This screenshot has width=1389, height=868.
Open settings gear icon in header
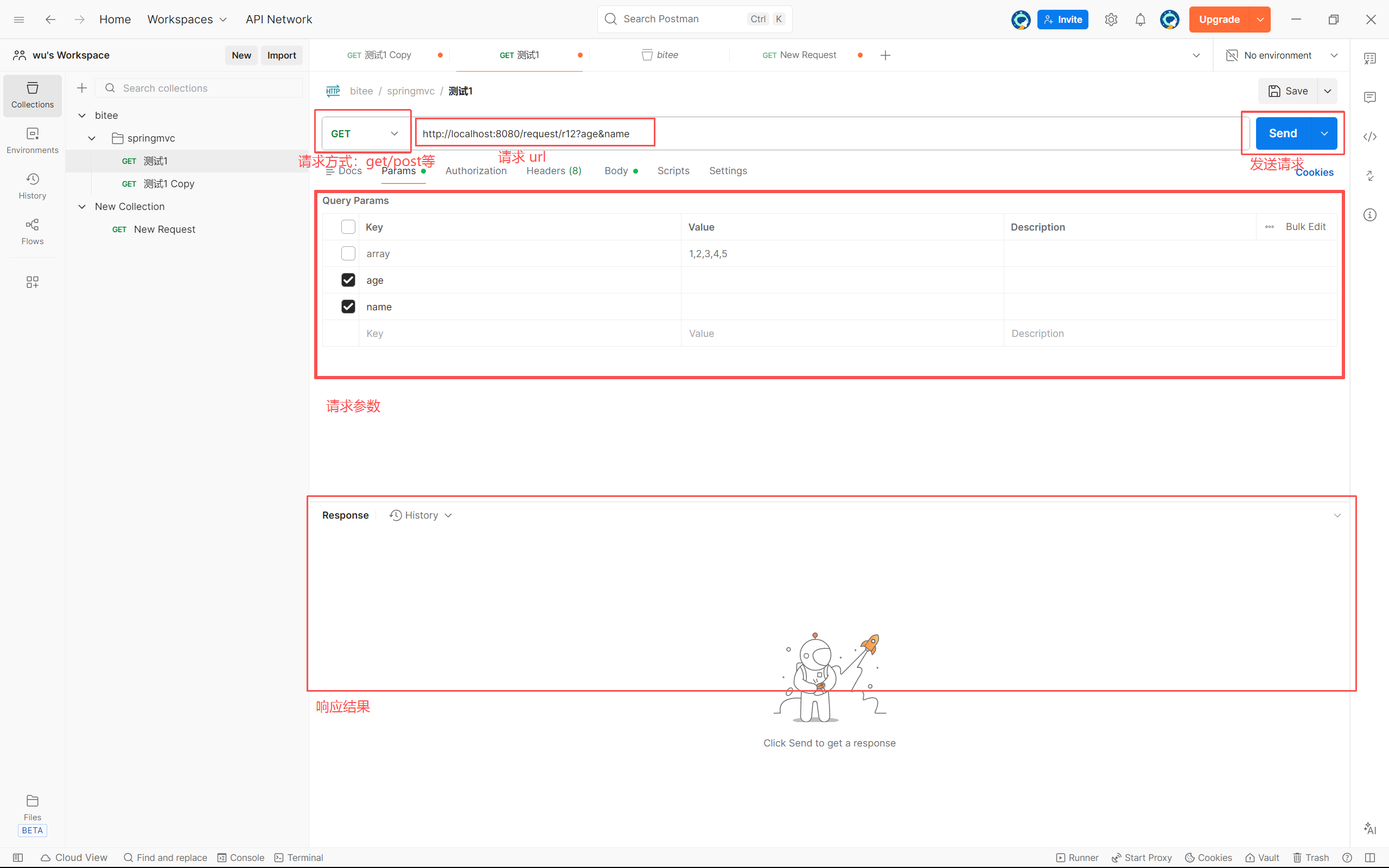coord(1111,20)
